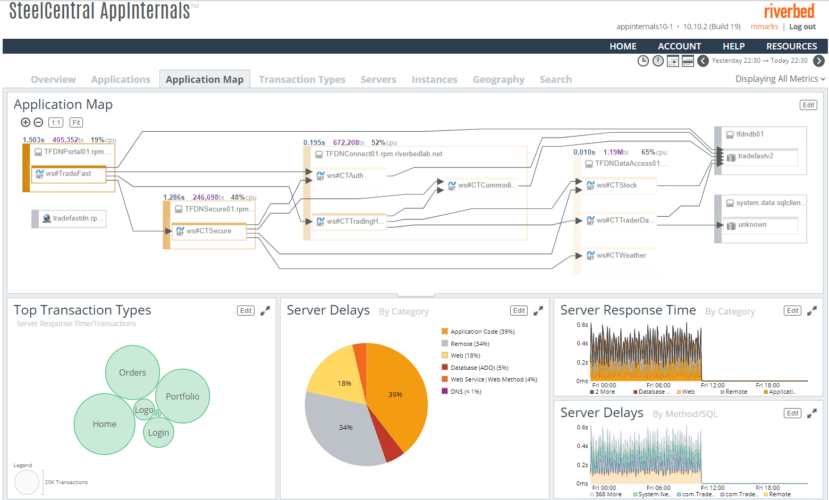This screenshot has height=500, width=829.
Task: Open the ACCOUNT menu
Action: click(679, 47)
